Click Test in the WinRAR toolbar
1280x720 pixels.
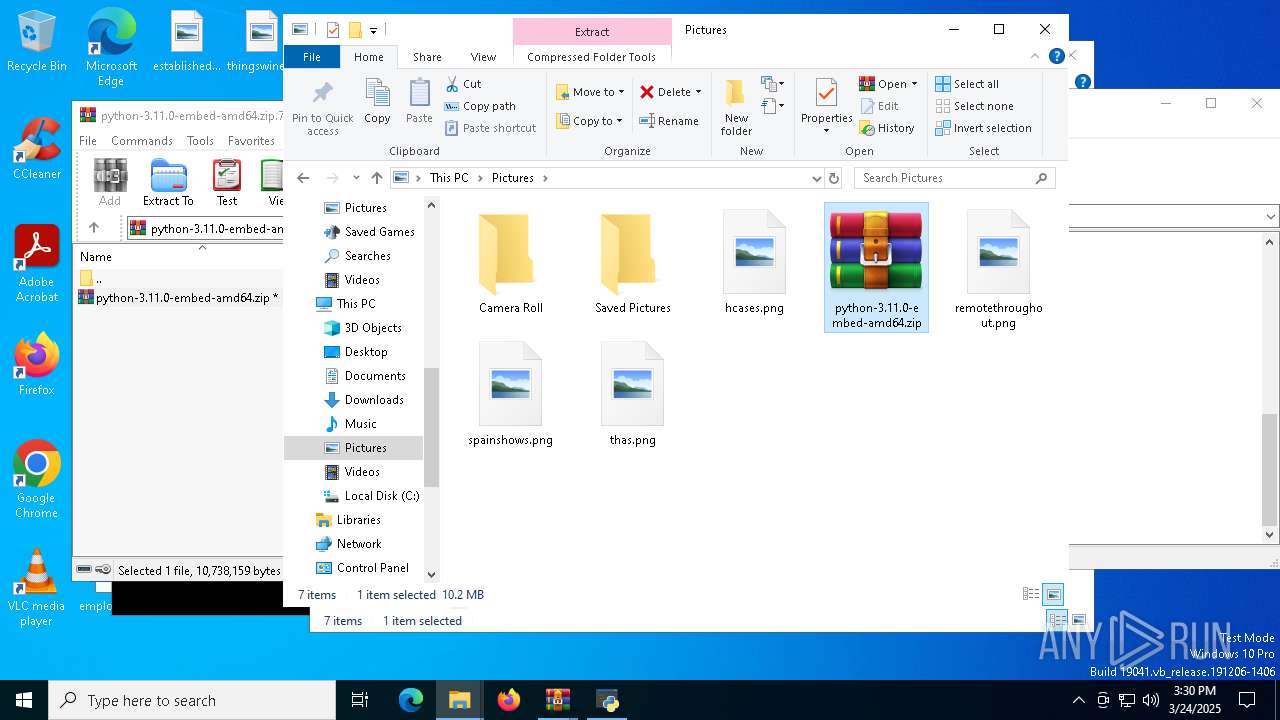tap(227, 183)
